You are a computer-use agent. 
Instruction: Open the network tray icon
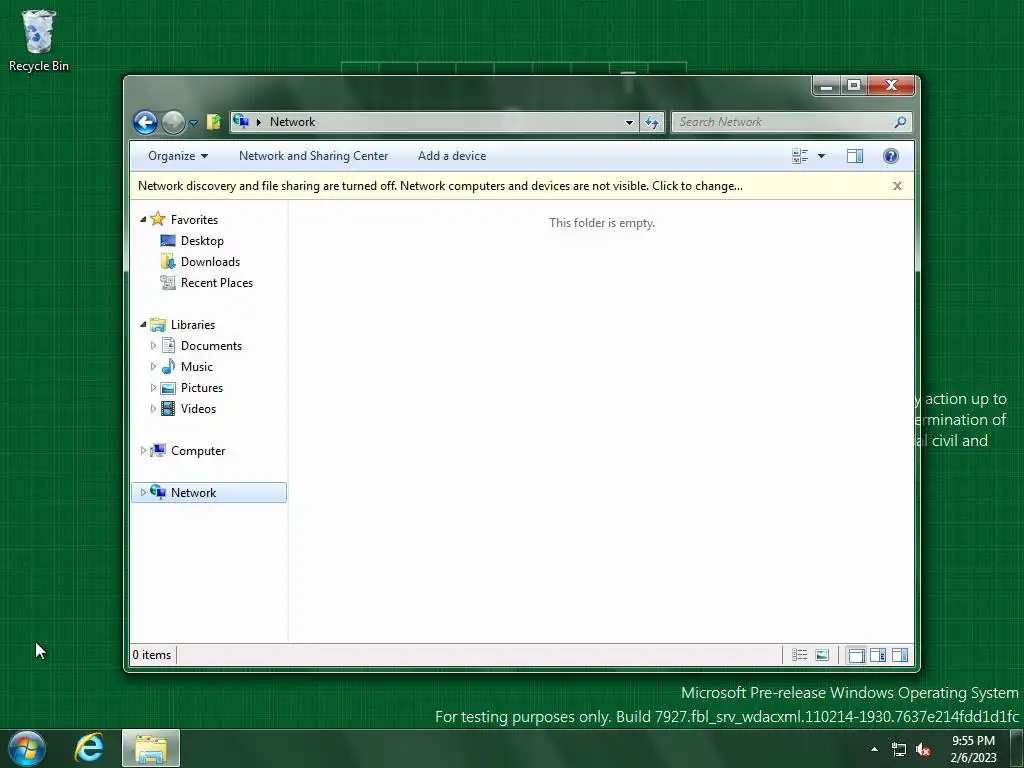[x=899, y=750]
